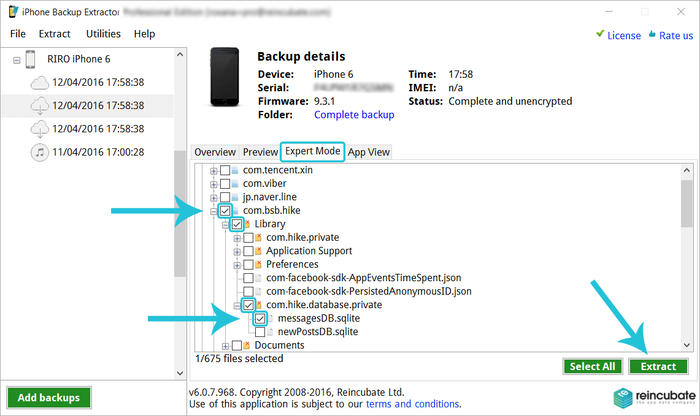The image size is (700, 416).
Task: Check the Documents folder checkbox
Action: (237, 345)
